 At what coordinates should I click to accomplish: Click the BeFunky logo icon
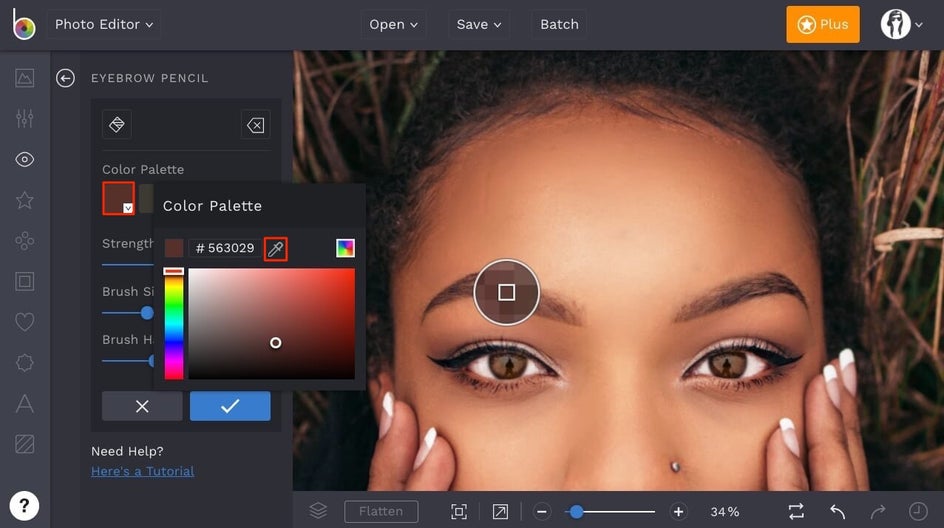(x=23, y=24)
